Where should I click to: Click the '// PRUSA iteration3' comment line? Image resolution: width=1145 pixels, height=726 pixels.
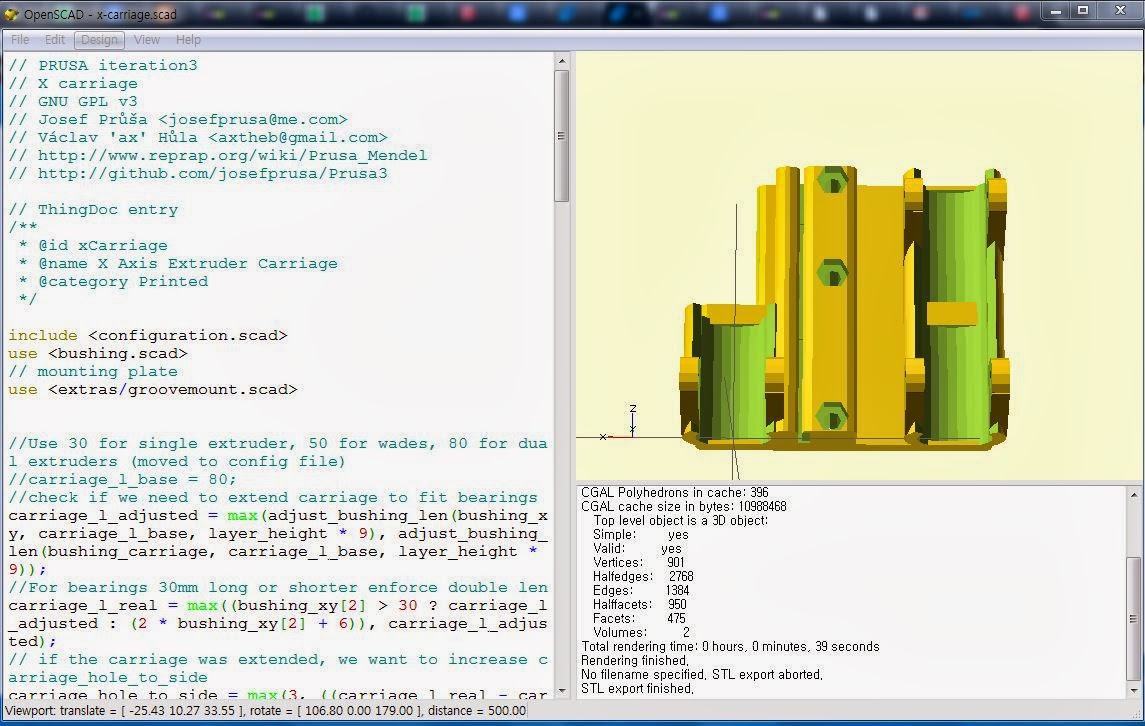[x=102, y=65]
